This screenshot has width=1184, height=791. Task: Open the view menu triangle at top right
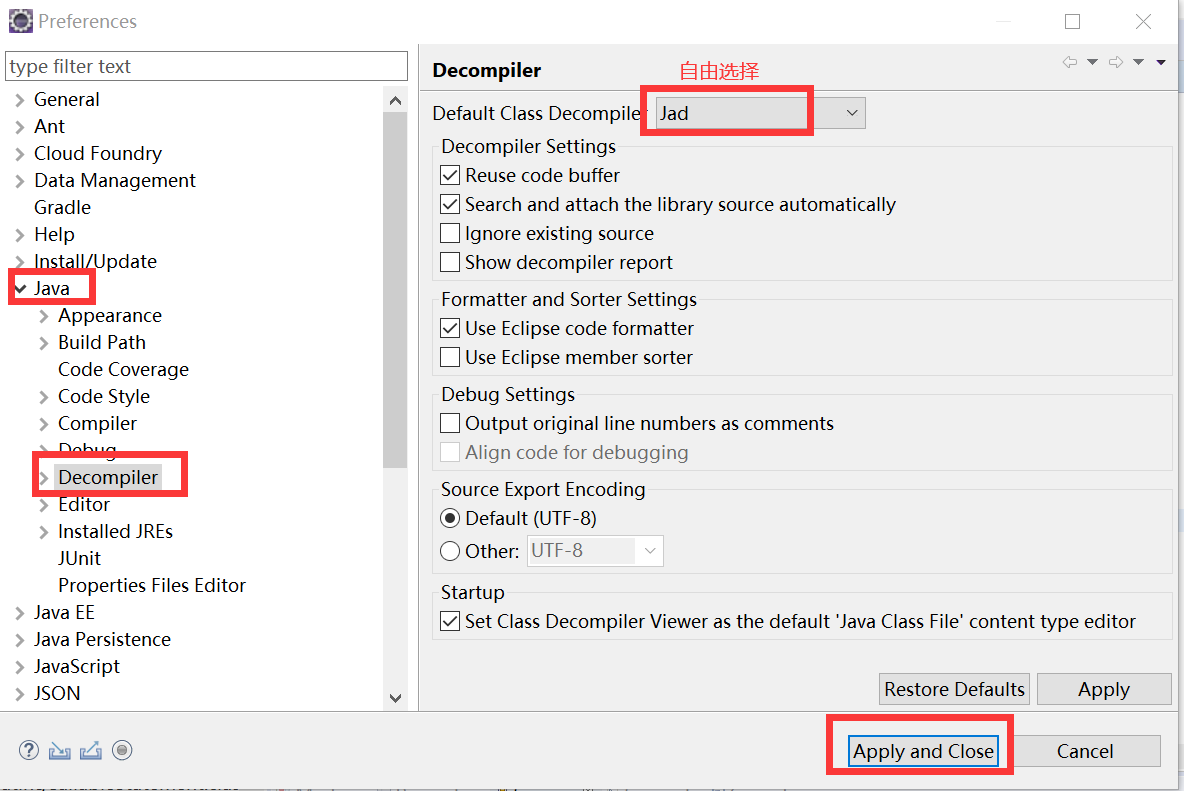tap(1161, 63)
